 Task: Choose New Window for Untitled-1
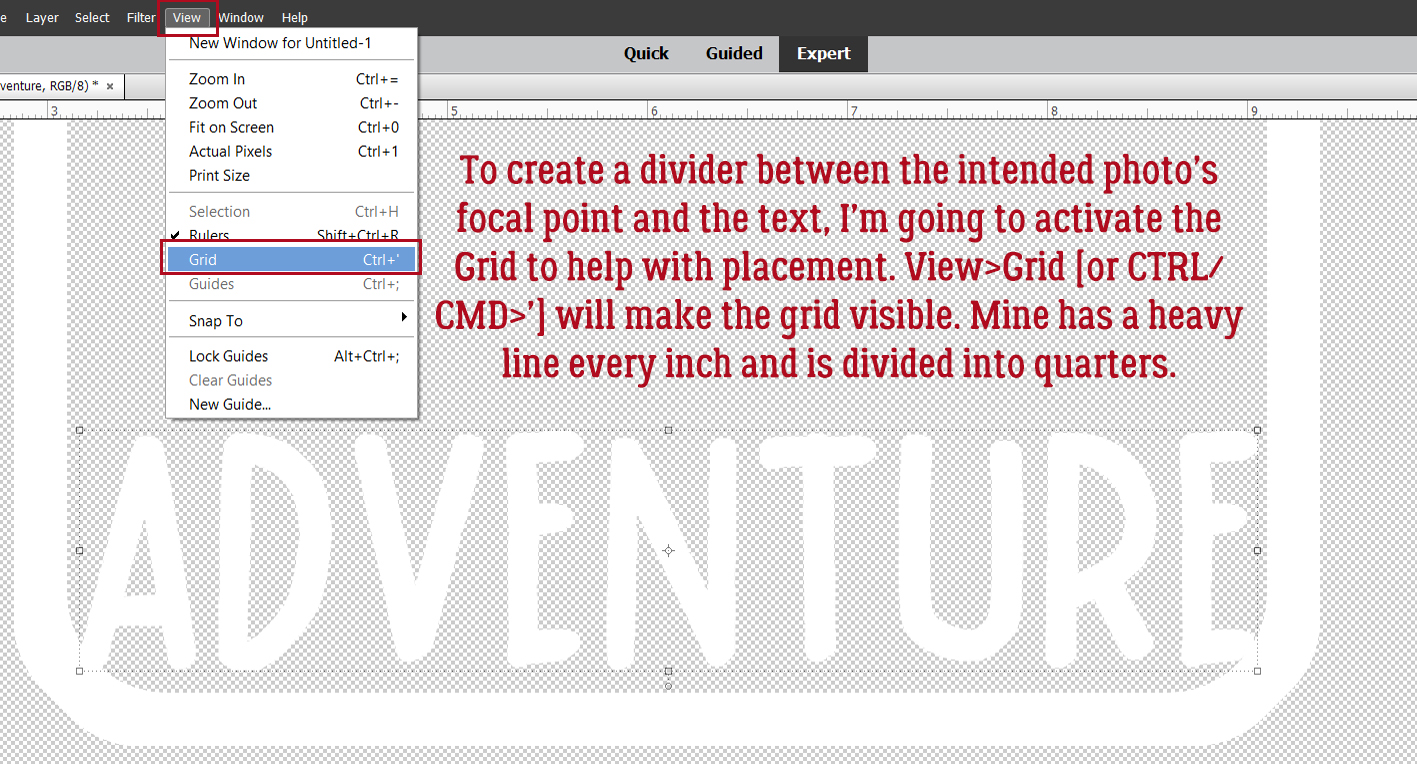point(292,43)
